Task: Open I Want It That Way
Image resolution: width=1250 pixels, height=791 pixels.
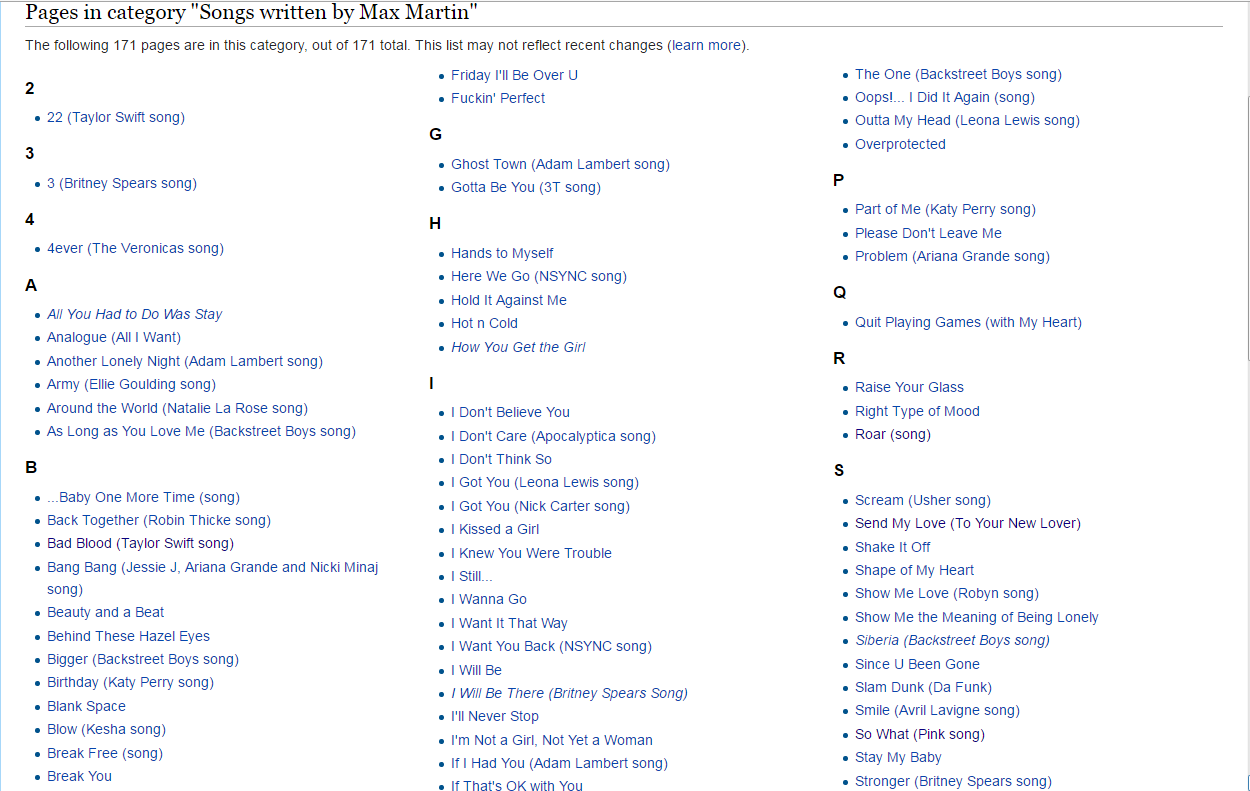Action: click(509, 623)
